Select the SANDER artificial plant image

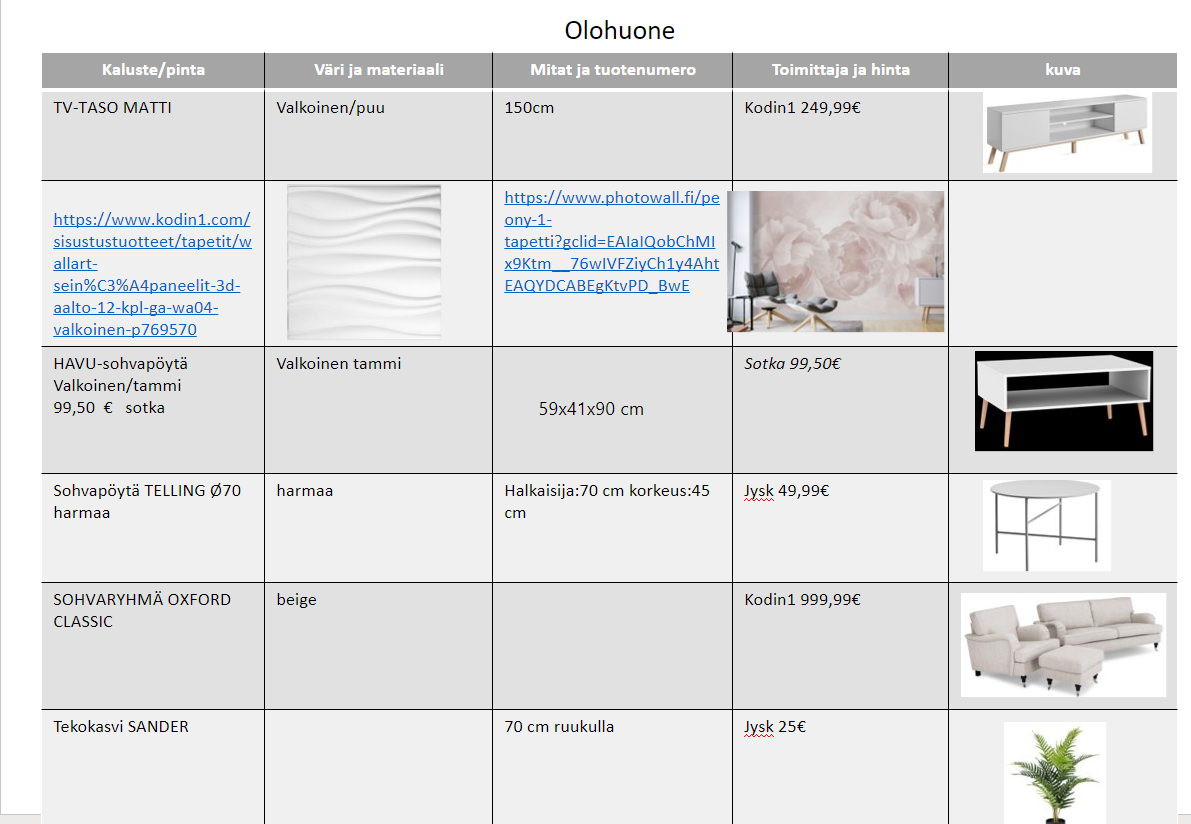point(1055,773)
